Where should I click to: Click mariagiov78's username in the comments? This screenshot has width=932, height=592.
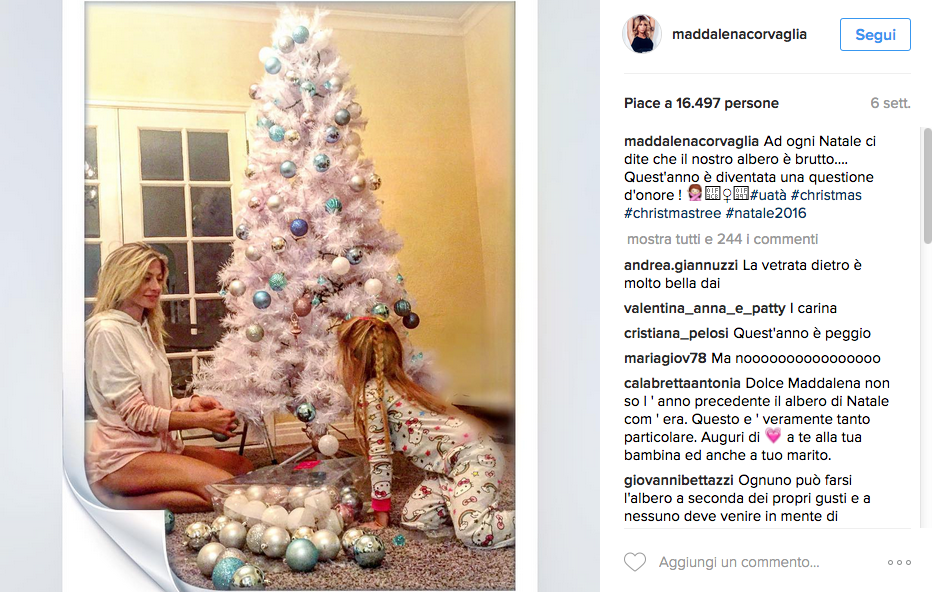tap(666, 357)
